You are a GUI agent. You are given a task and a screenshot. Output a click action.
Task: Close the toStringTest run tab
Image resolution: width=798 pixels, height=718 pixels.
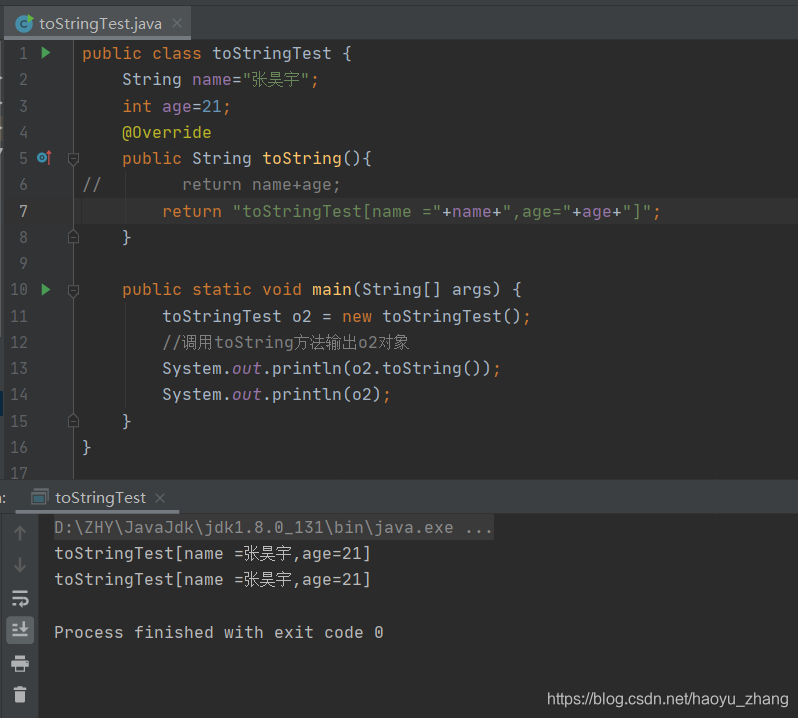point(160,498)
